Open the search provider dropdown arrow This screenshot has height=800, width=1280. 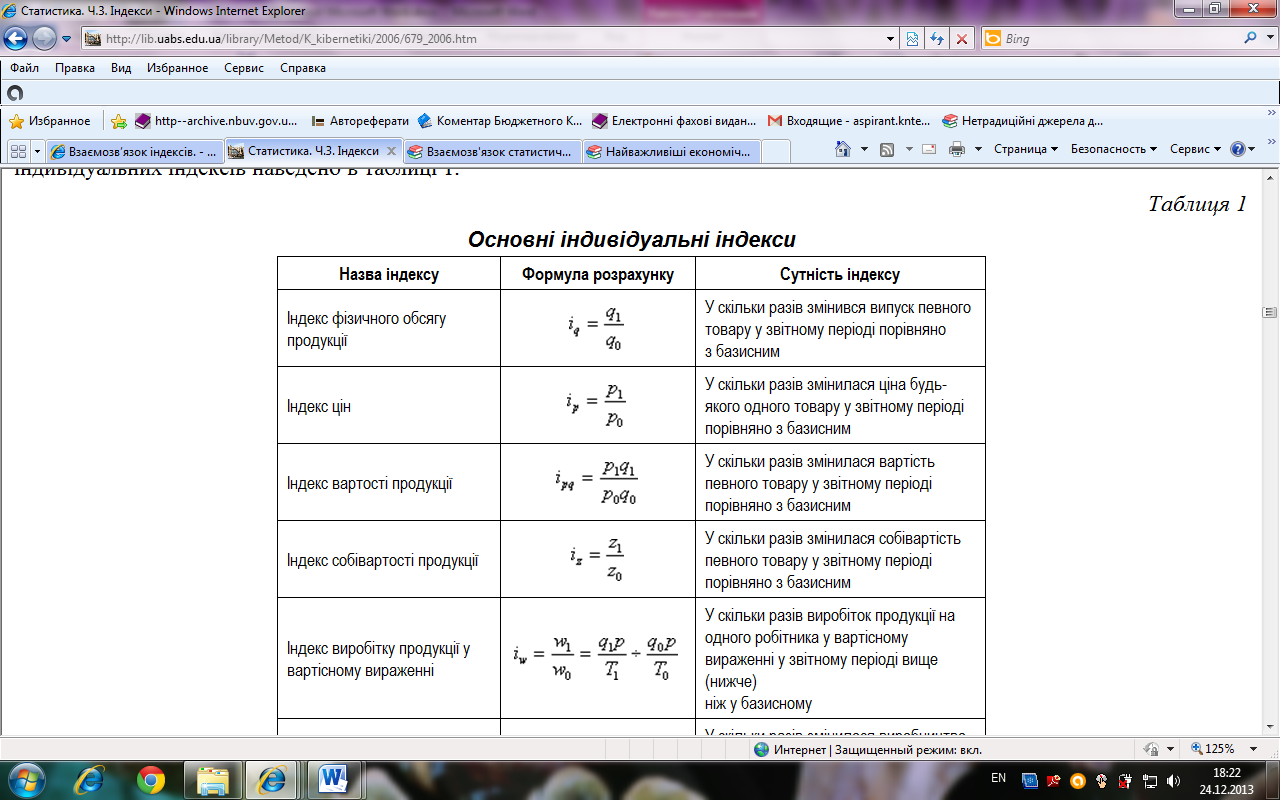[1268, 39]
